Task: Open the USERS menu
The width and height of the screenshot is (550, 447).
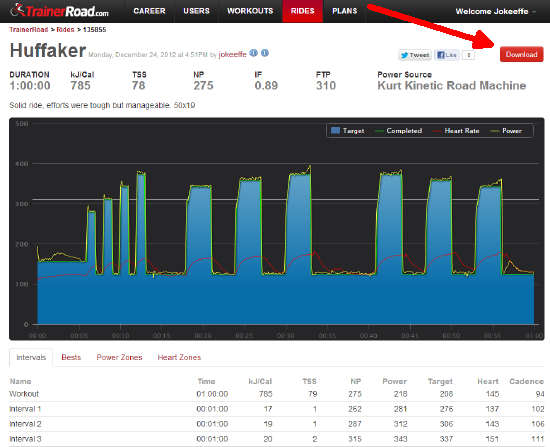Action: [196, 11]
